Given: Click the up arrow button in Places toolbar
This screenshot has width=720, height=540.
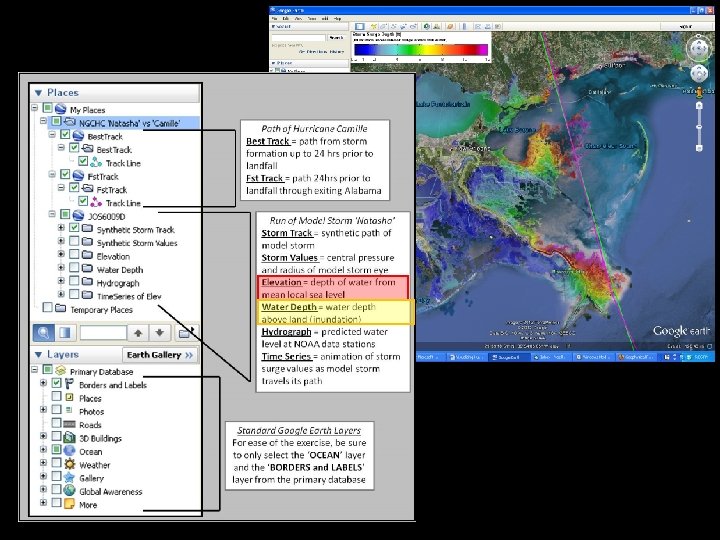Looking at the screenshot, I should pos(138,333).
